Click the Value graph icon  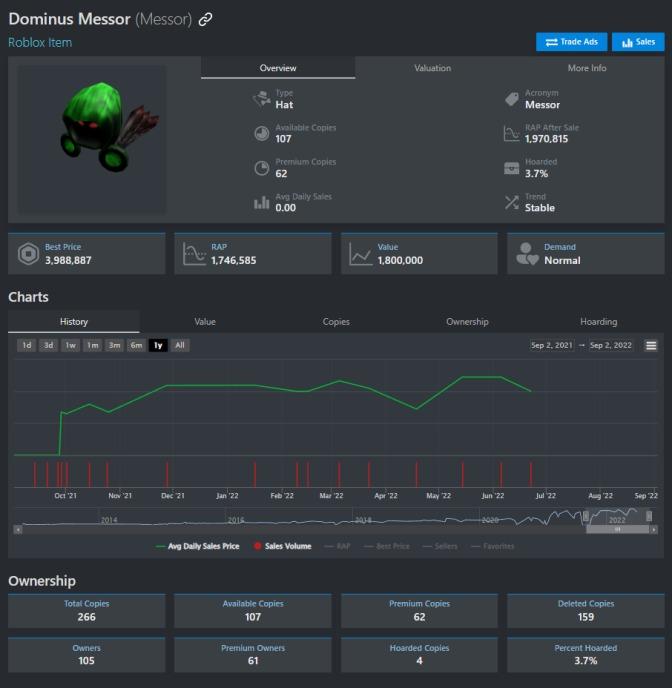point(360,254)
